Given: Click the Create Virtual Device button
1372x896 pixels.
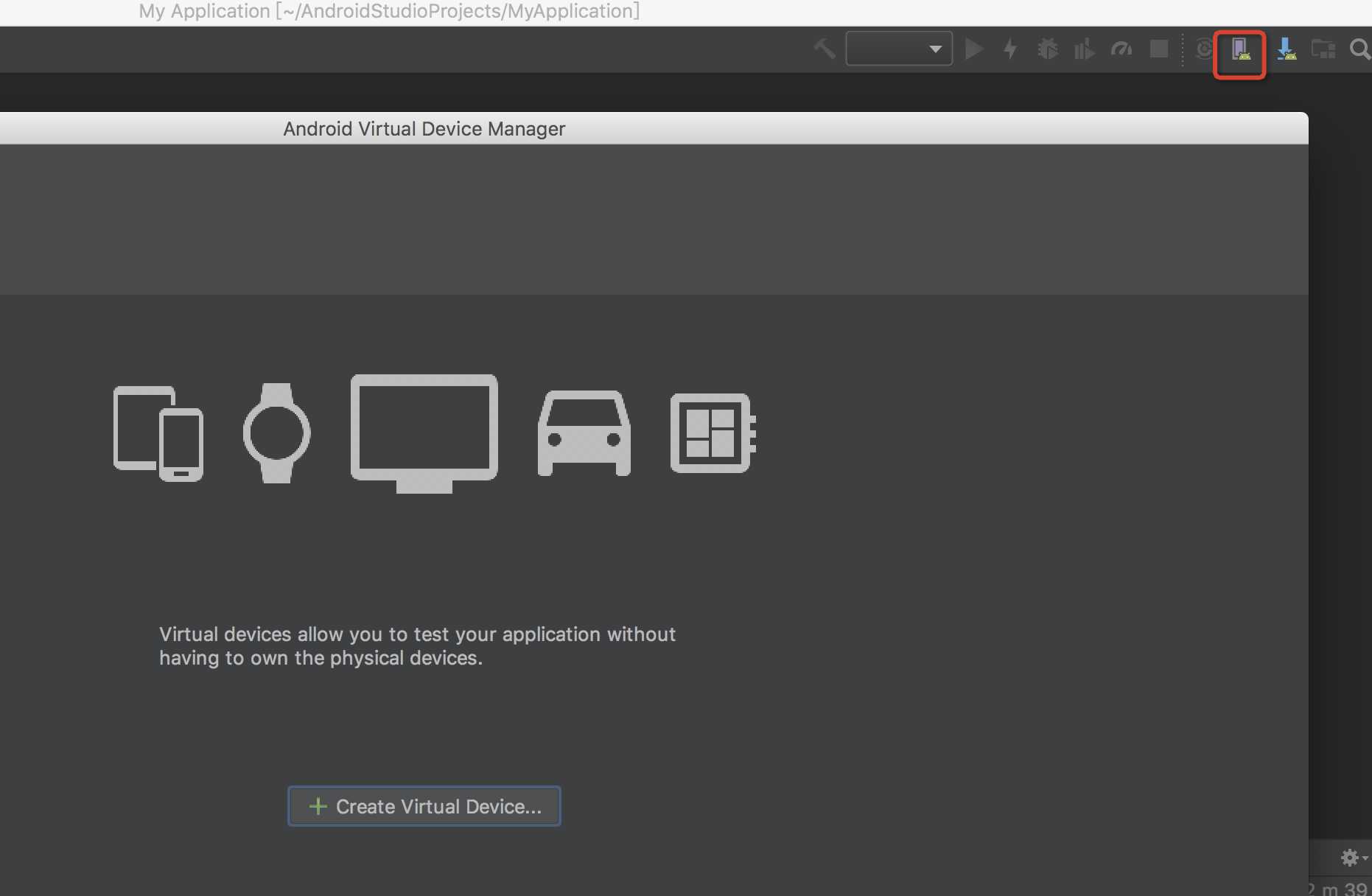Looking at the screenshot, I should coord(424,806).
